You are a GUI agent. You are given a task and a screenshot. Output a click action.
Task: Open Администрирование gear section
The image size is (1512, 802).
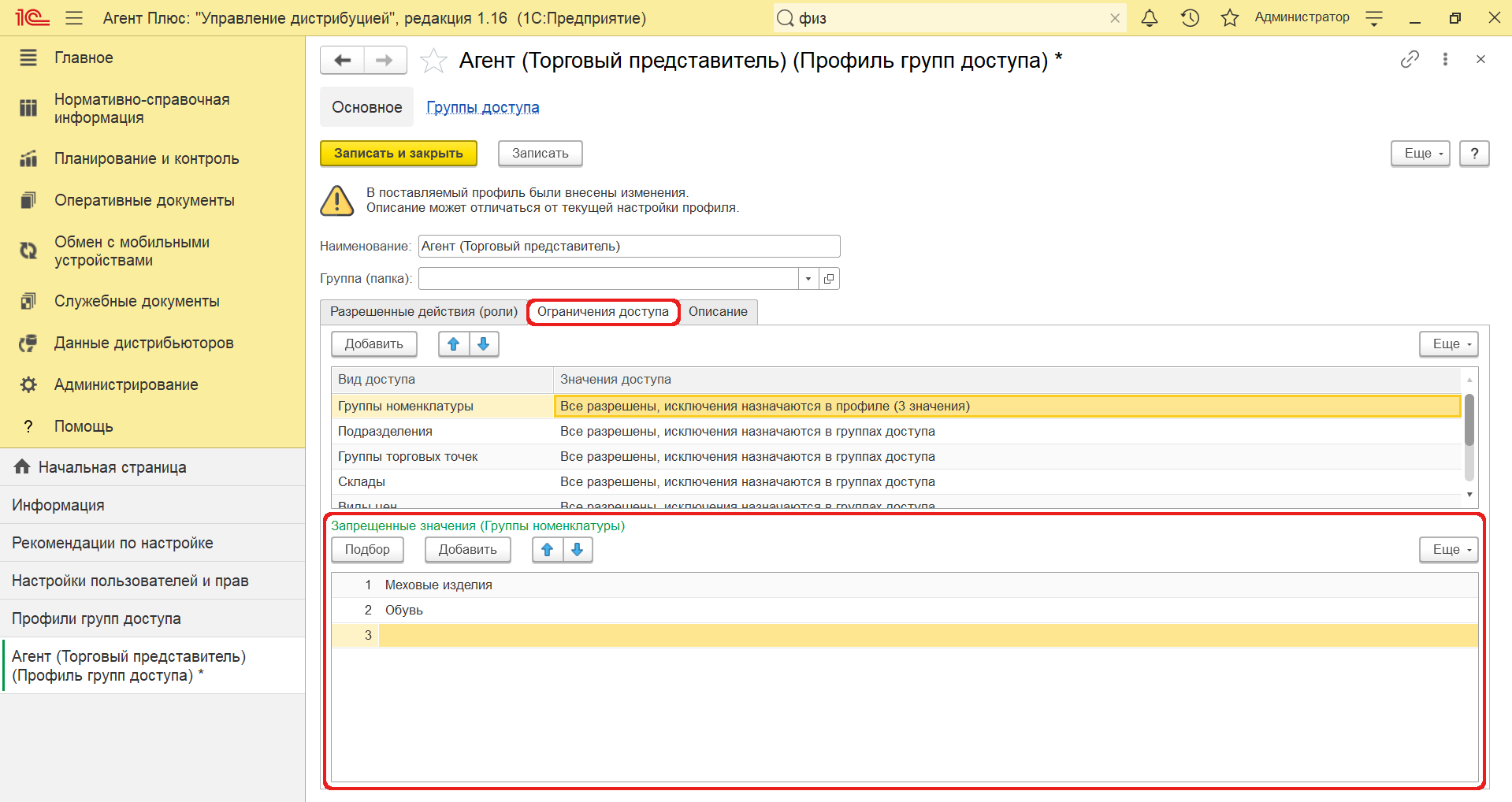click(x=126, y=384)
